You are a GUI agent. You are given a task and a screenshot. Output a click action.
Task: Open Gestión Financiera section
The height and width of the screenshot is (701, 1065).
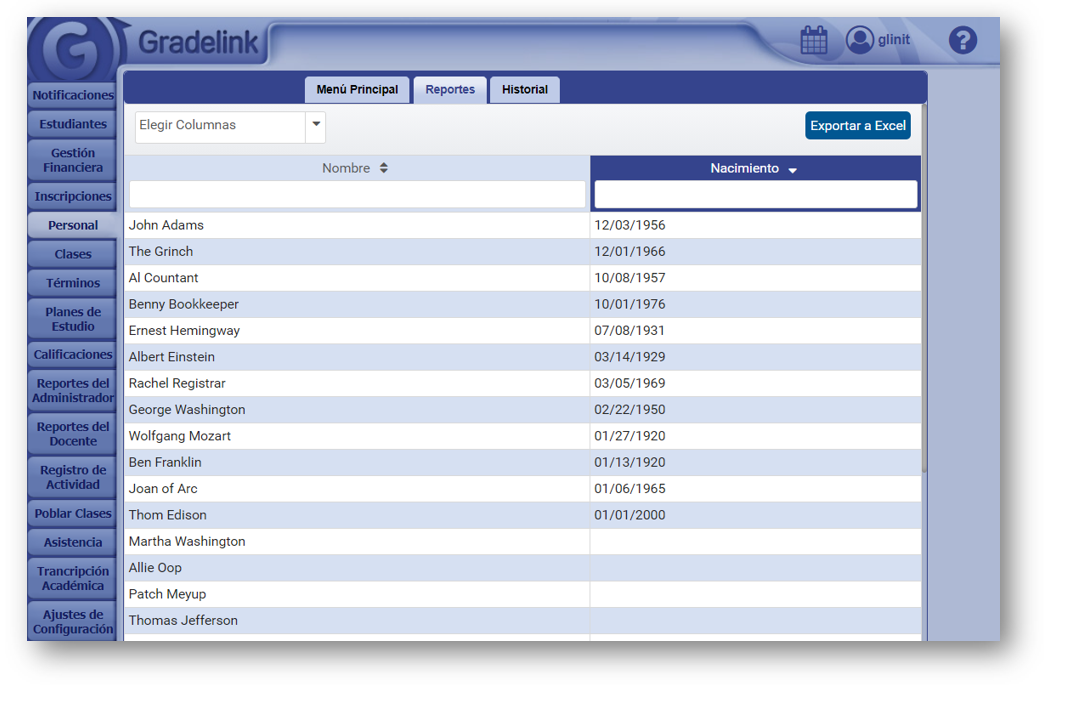73,161
